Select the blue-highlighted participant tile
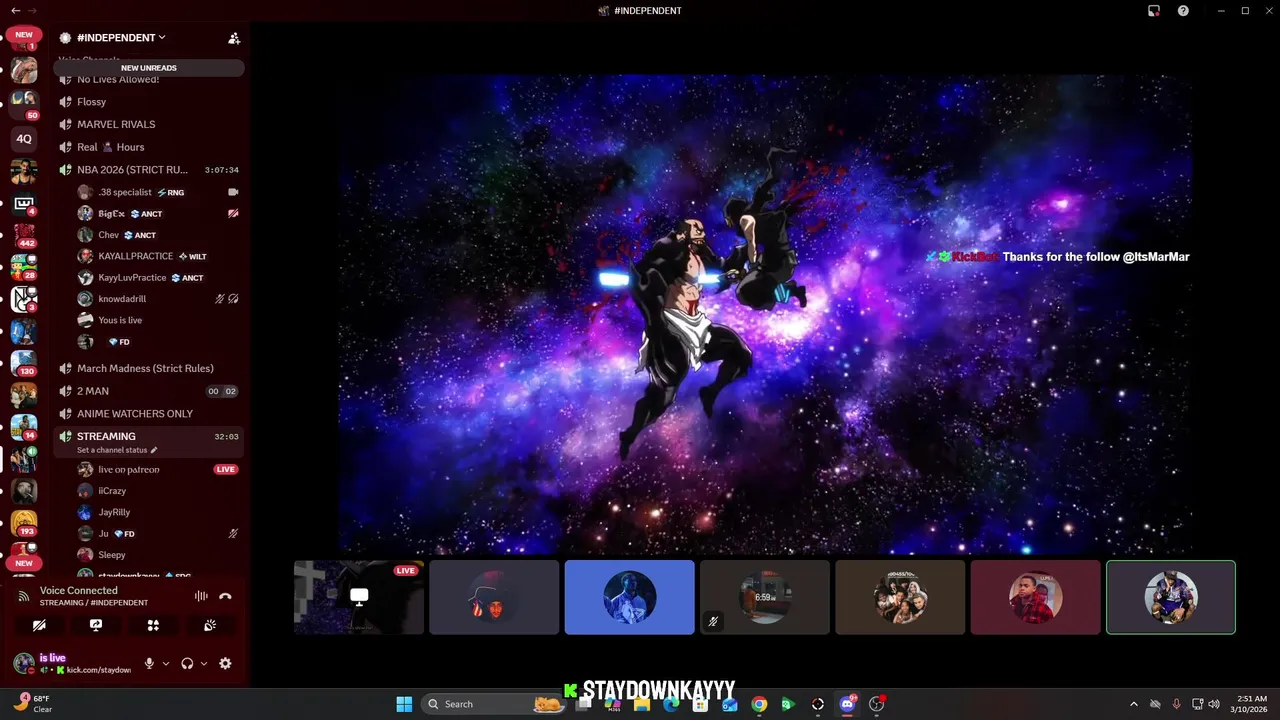The image size is (1280, 720). tap(630, 597)
